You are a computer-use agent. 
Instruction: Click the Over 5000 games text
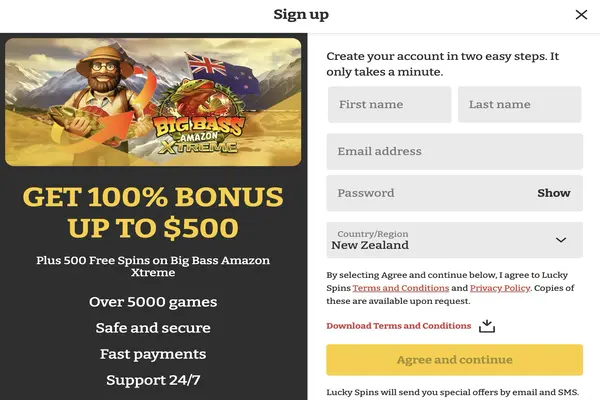[x=153, y=302]
